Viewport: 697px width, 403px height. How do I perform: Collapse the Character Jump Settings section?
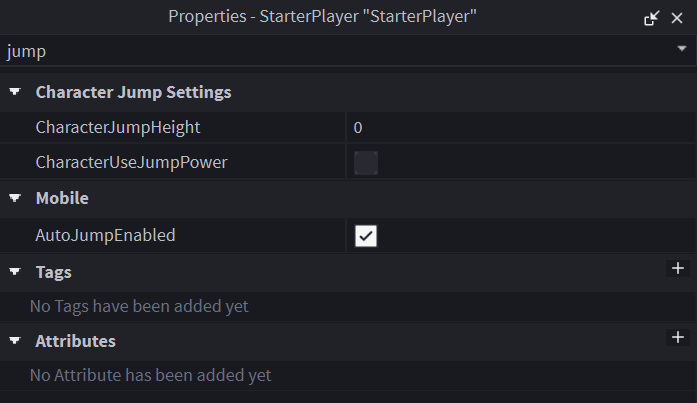tap(15, 92)
